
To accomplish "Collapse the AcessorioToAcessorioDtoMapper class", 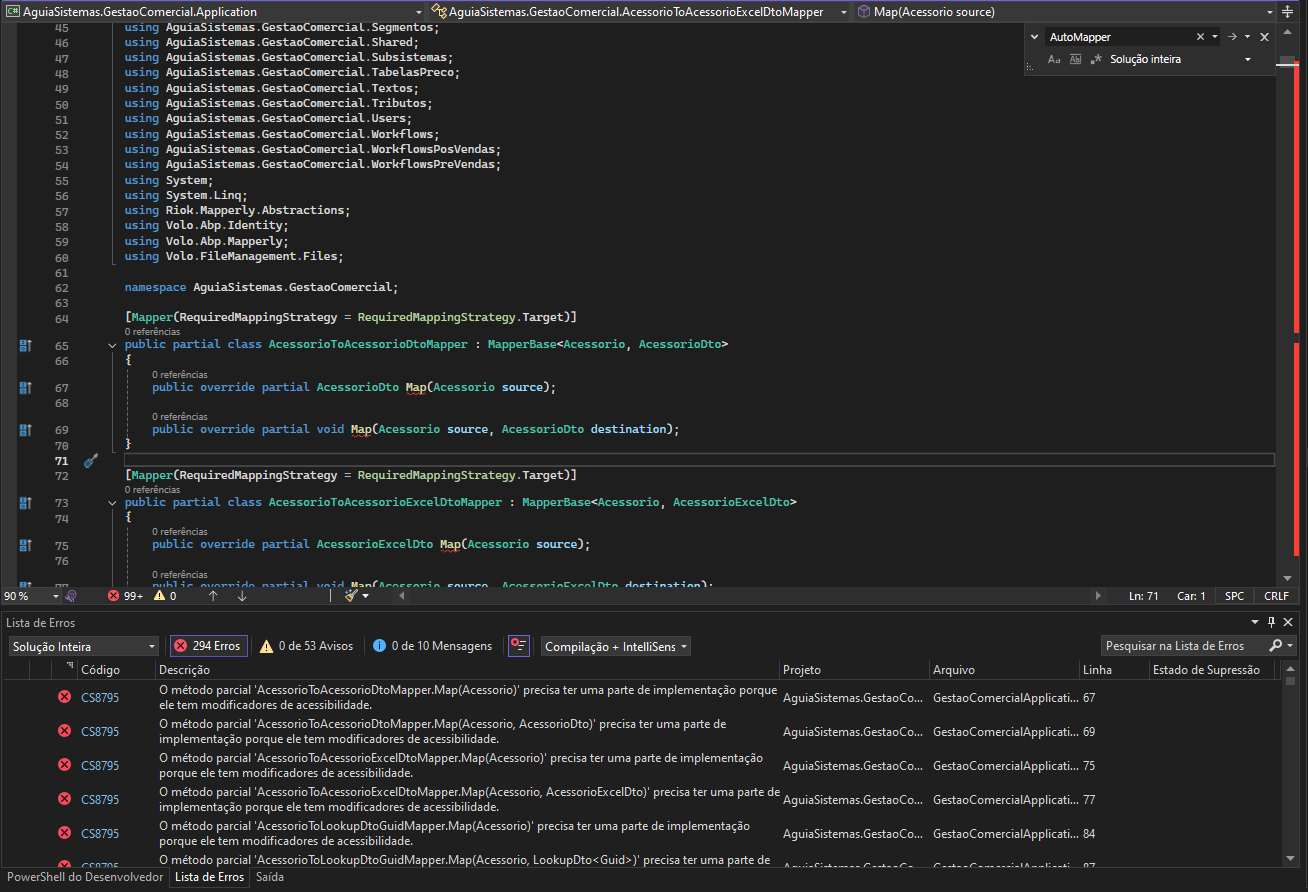I will [112, 345].
